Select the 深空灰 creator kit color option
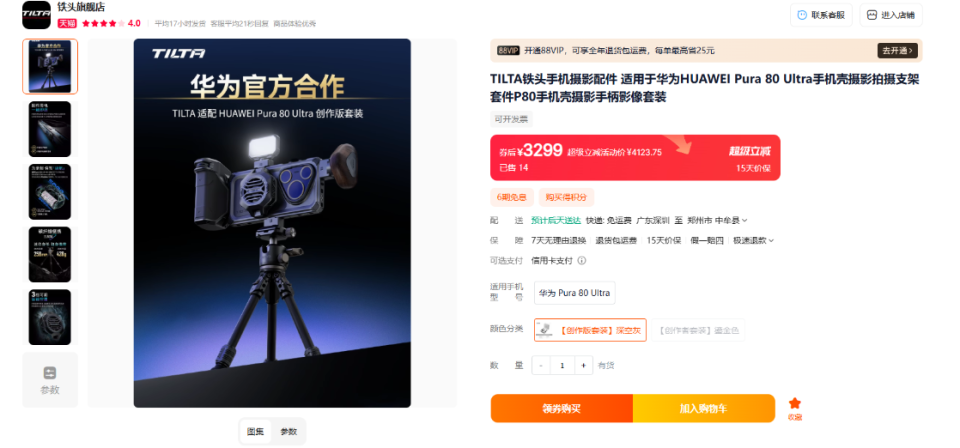 590,330
